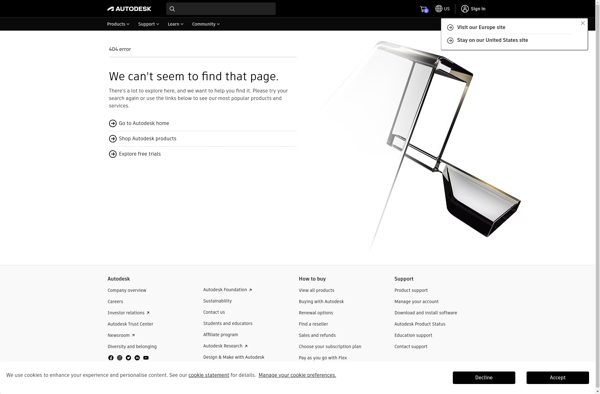
Task: Open Diversity and belonging link
Action: tap(132, 347)
